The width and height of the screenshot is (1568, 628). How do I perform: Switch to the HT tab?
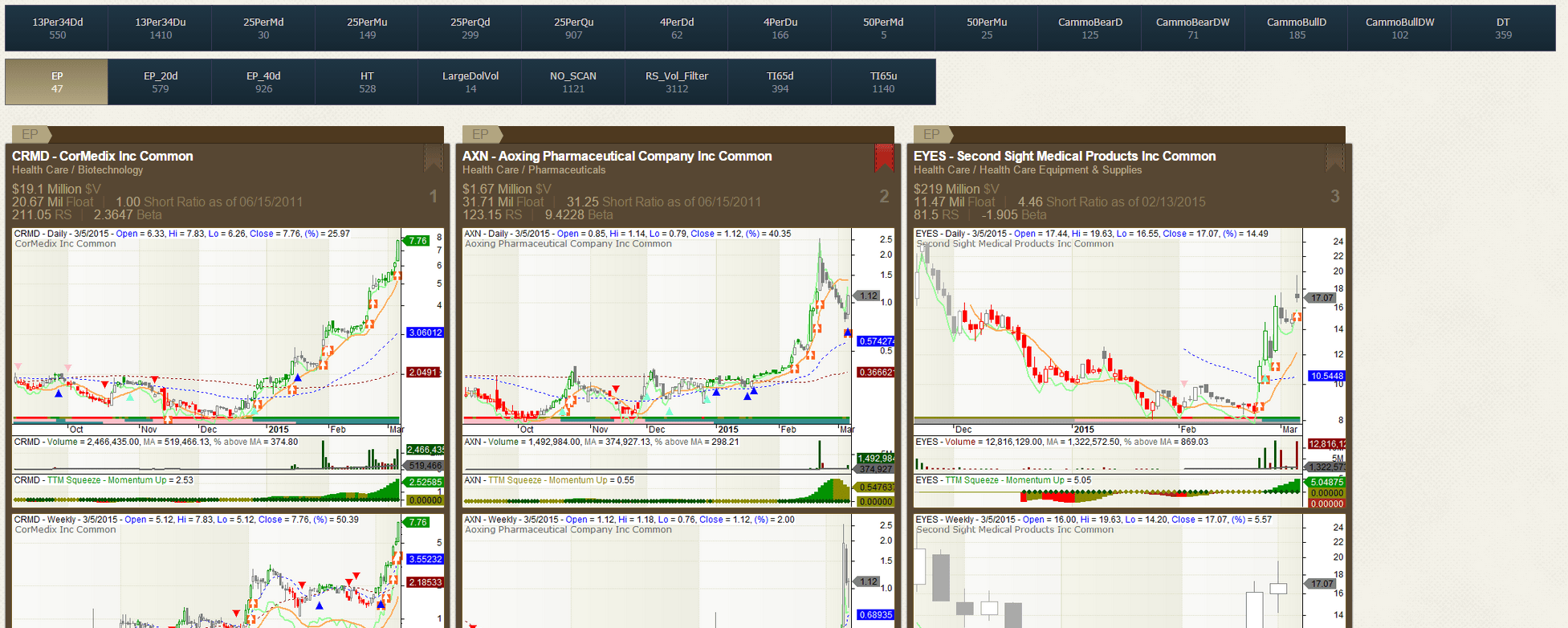[x=367, y=82]
